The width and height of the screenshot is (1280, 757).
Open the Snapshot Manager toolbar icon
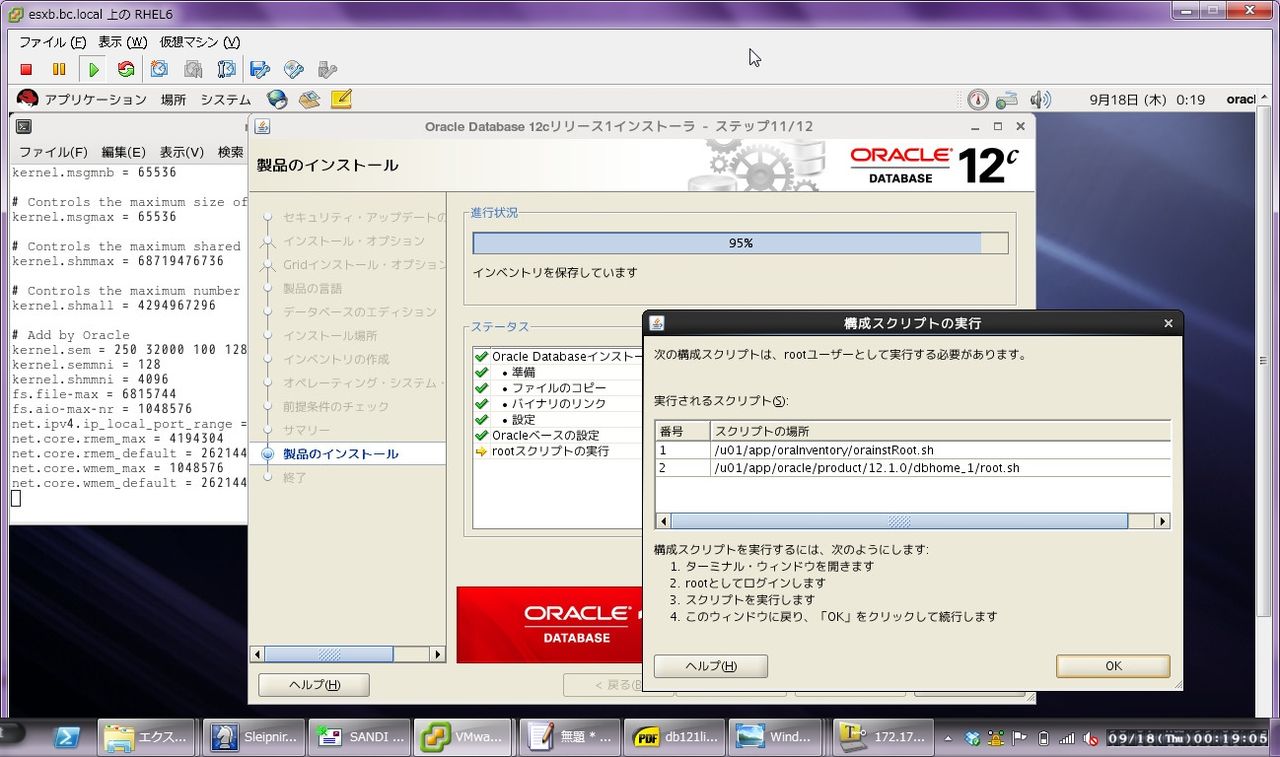(227, 69)
